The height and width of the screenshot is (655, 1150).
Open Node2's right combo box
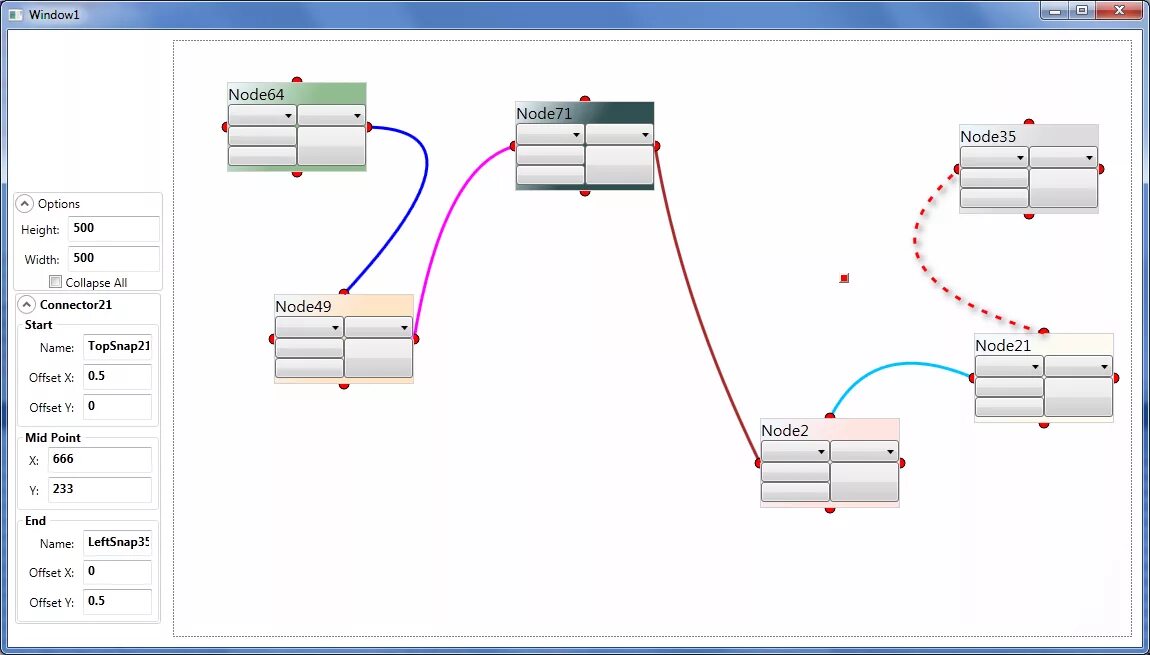coord(864,450)
